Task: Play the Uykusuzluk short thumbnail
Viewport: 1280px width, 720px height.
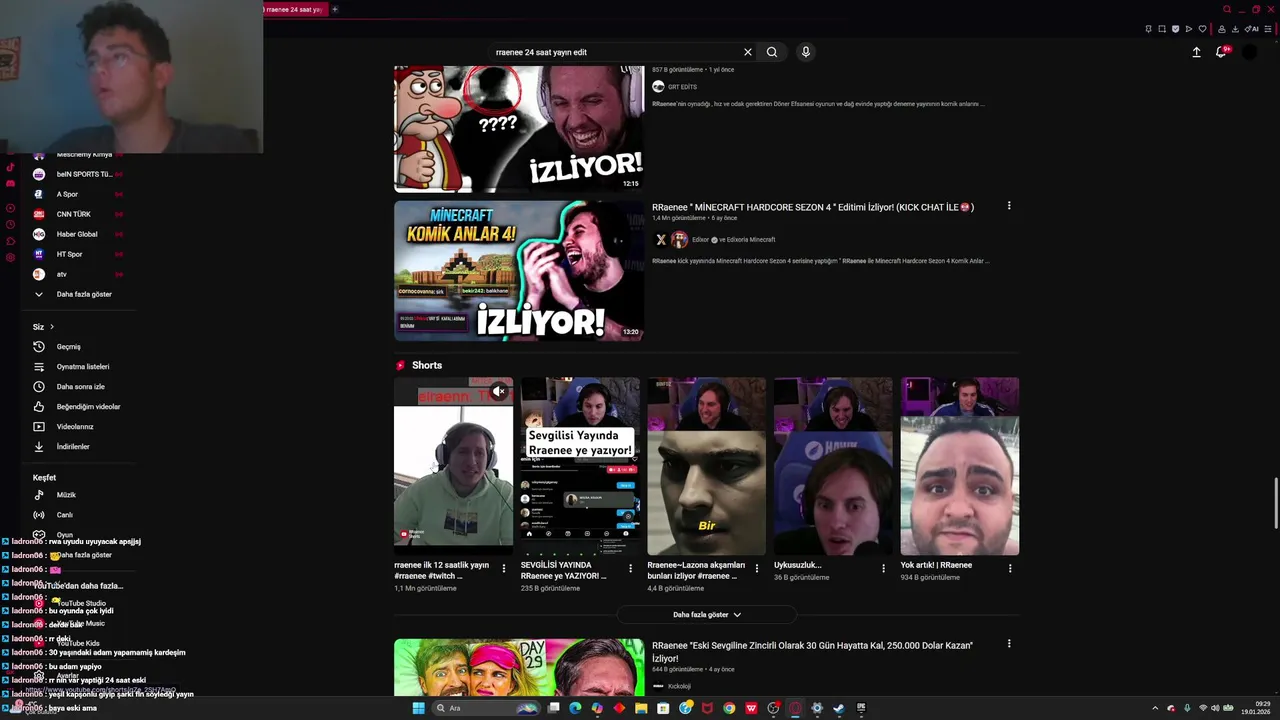Action: 833,466
